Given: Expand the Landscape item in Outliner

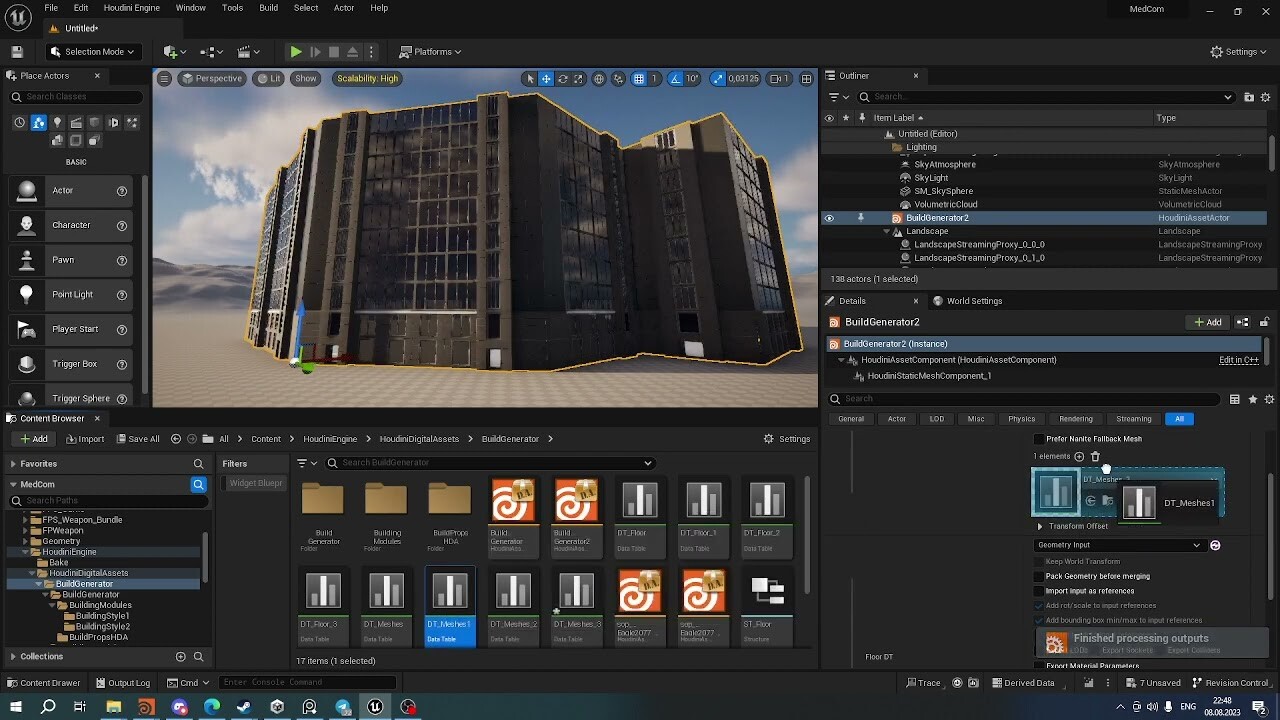Looking at the screenshot, I should pyautogui.click(x=886, y=230).
